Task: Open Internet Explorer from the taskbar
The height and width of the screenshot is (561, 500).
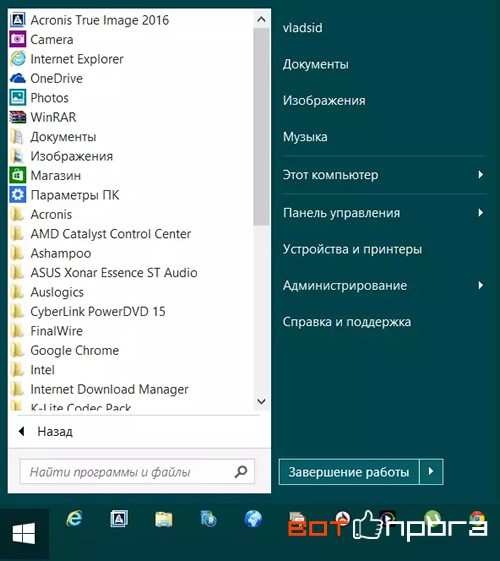Action: coord(74,518)
